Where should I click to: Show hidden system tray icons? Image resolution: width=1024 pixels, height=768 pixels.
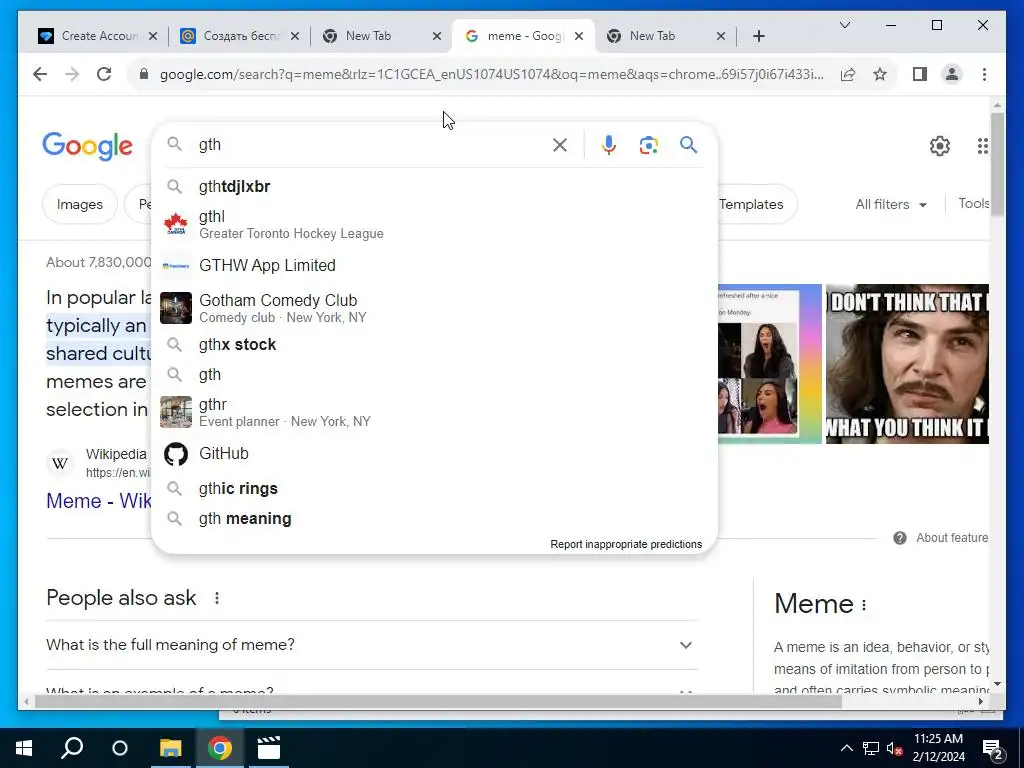click(x=846, y=748)
